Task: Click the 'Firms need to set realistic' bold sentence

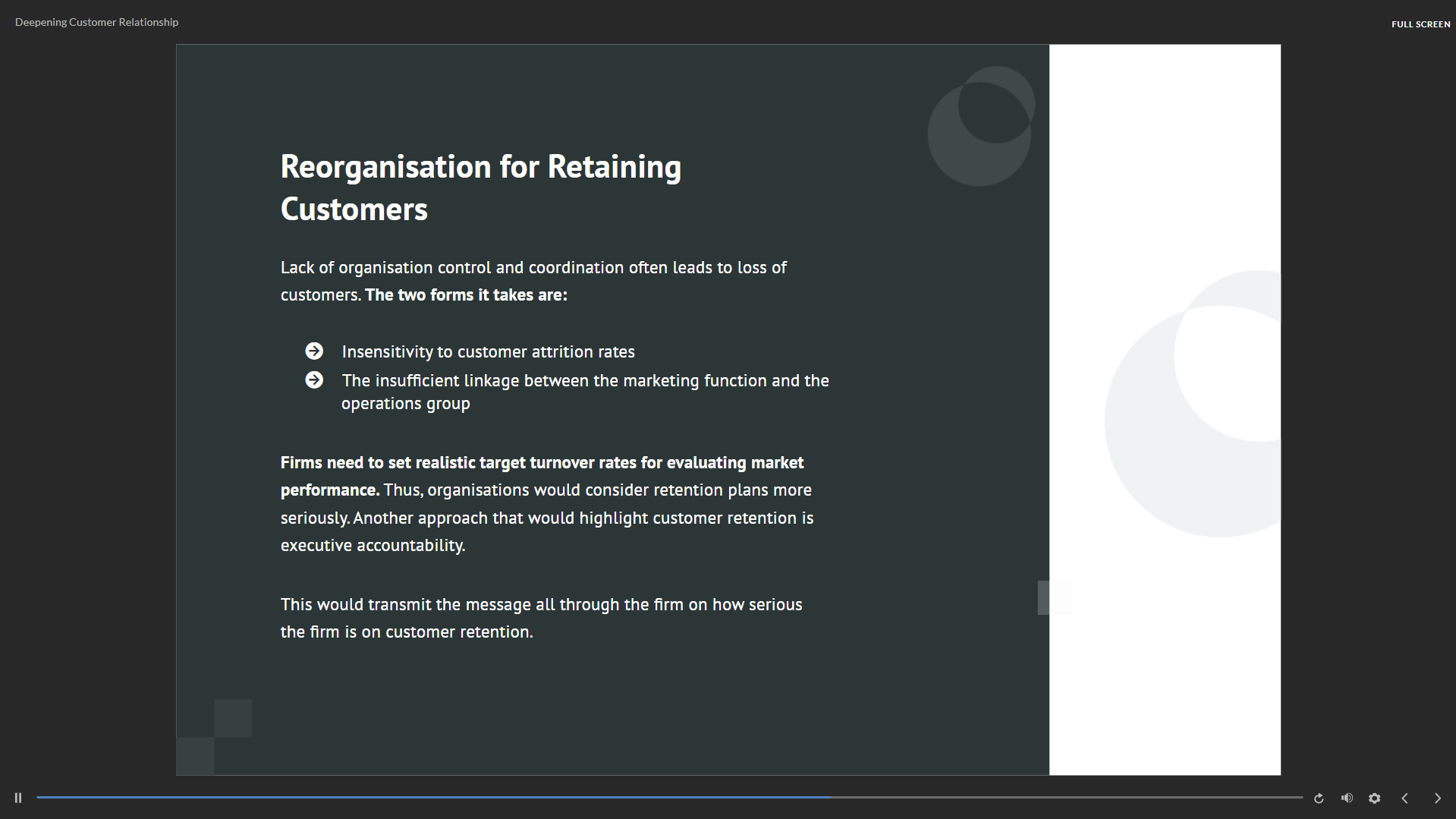Action: 542,463
